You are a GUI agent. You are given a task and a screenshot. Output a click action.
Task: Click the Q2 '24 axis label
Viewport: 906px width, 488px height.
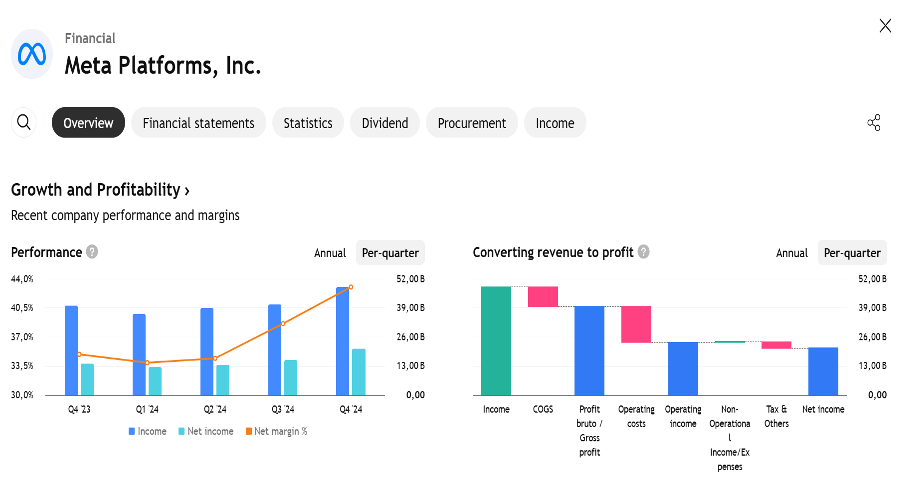click(x=215, y=409)
